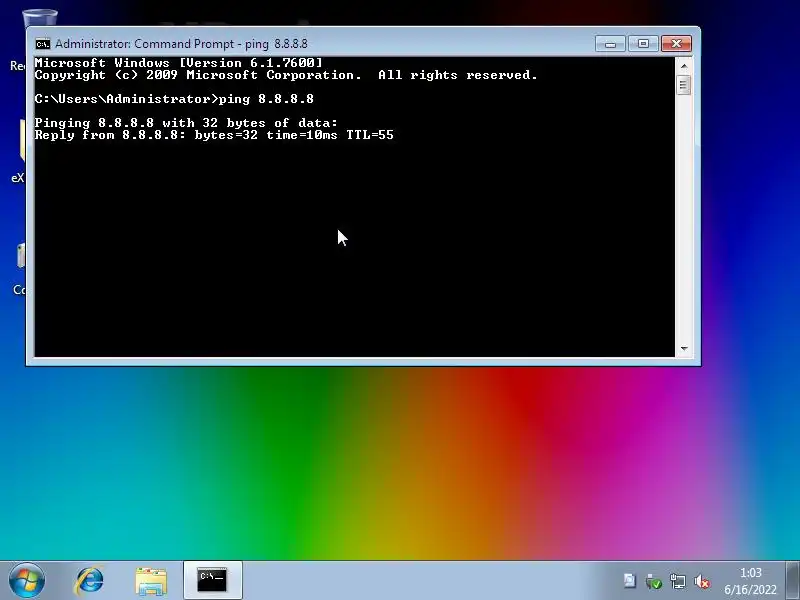Click the Command Prompt scrollbar thumb
Image resolution: width=800 pixels, height=600 pixels.
[x=684, y=85]
